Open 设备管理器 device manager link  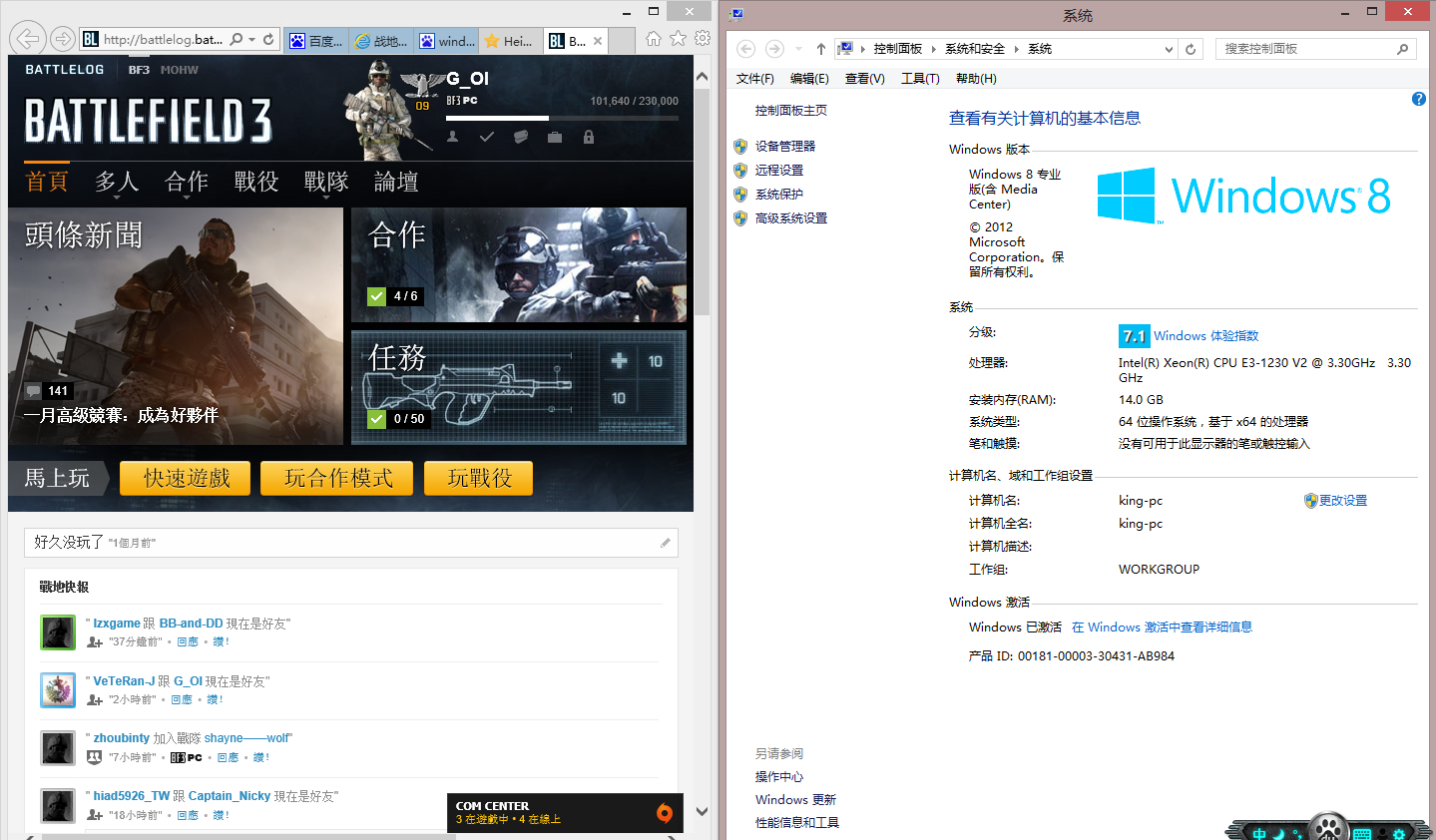coord(785,147)
